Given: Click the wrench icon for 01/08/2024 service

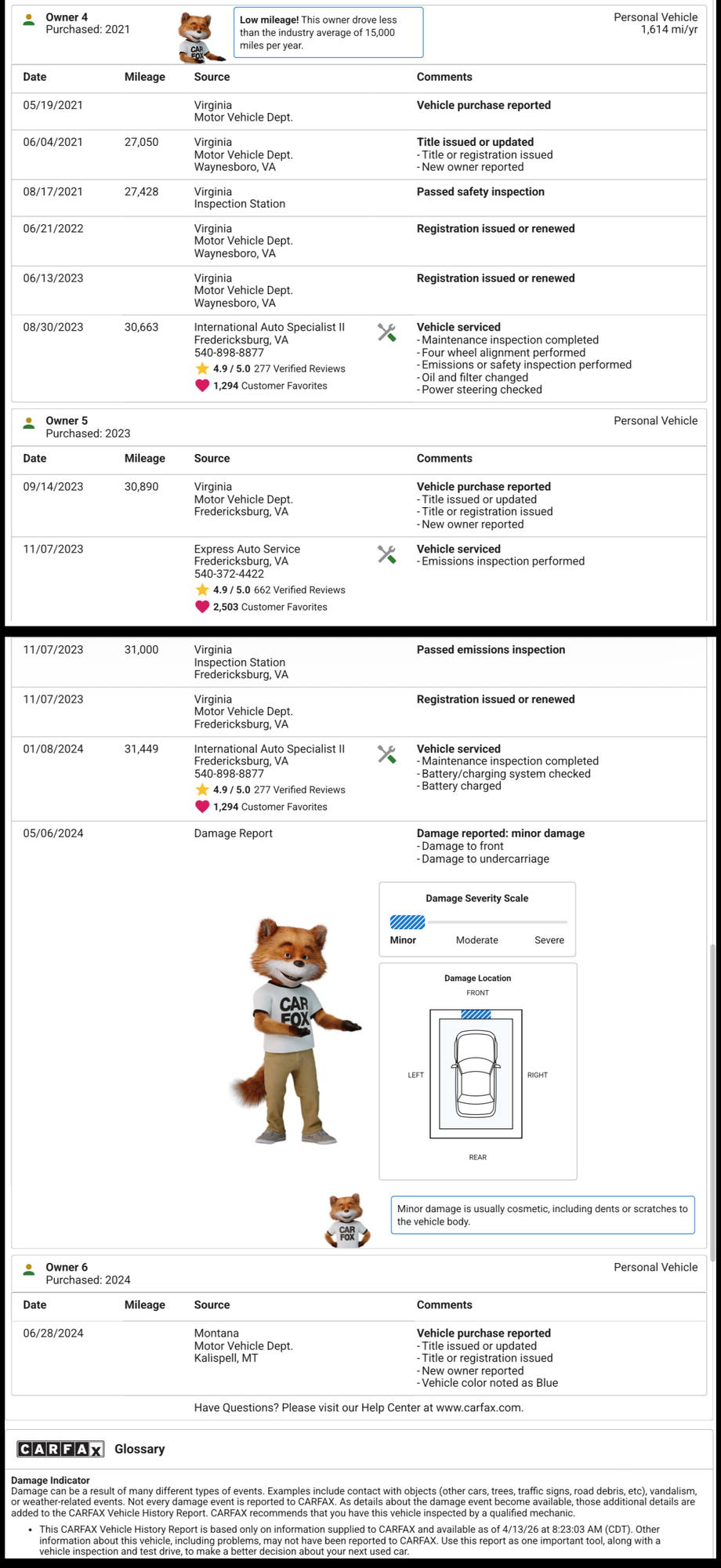Looking at the screenshot, I should click(386, 754).
